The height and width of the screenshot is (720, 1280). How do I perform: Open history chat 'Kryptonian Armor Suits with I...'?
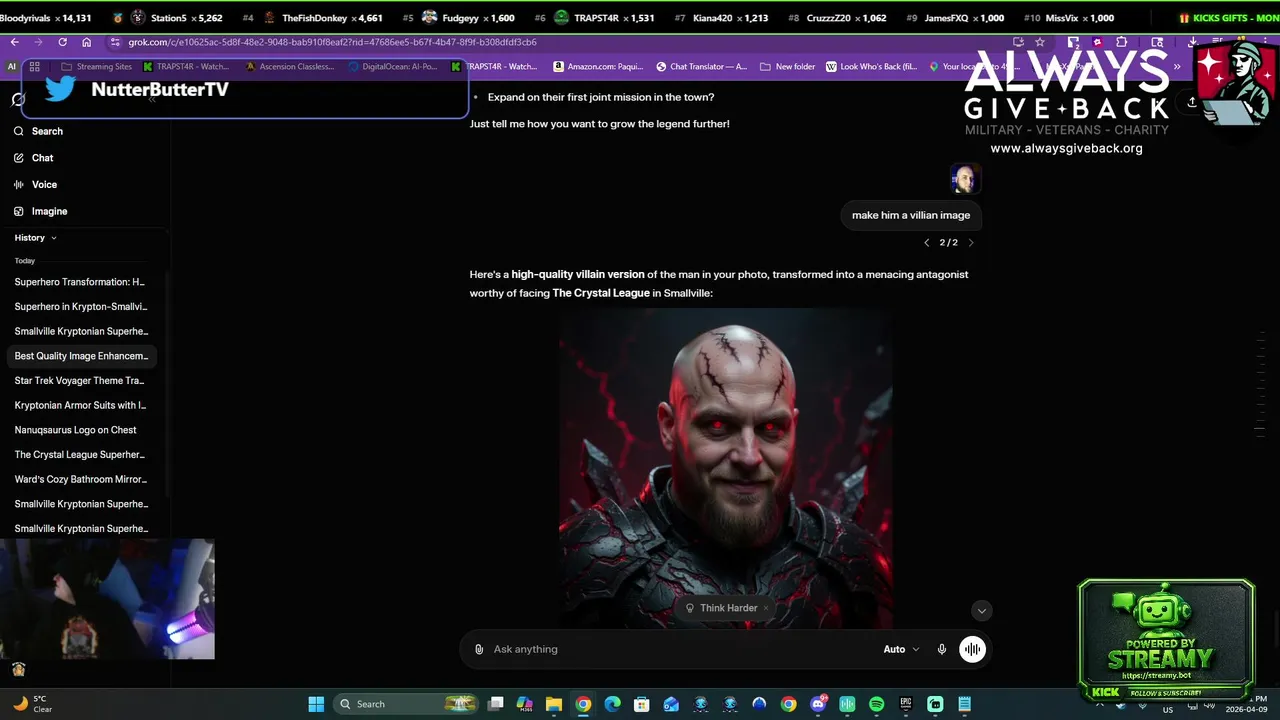click(80, 405)
